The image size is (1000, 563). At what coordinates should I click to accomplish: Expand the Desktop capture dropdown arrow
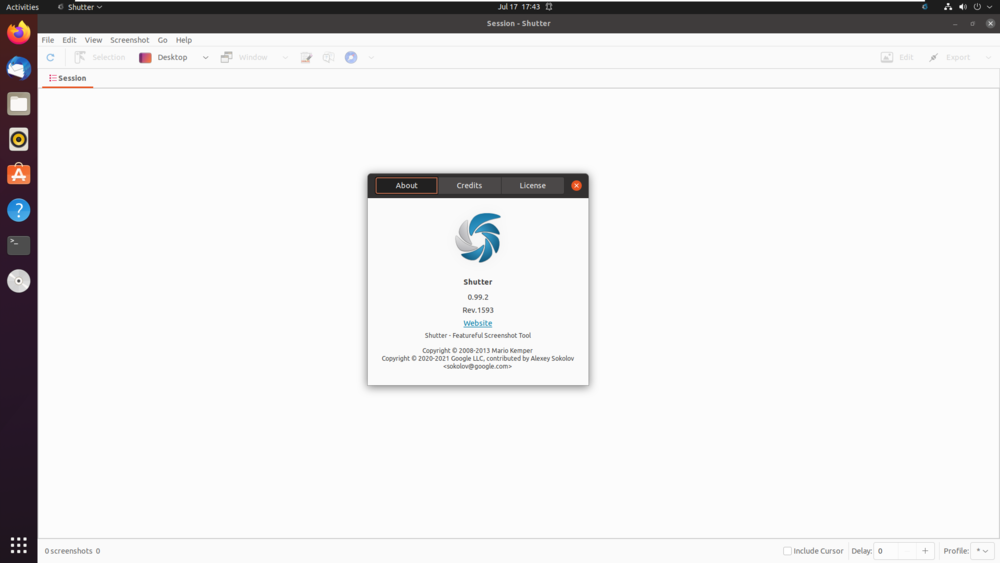point(205,57)
